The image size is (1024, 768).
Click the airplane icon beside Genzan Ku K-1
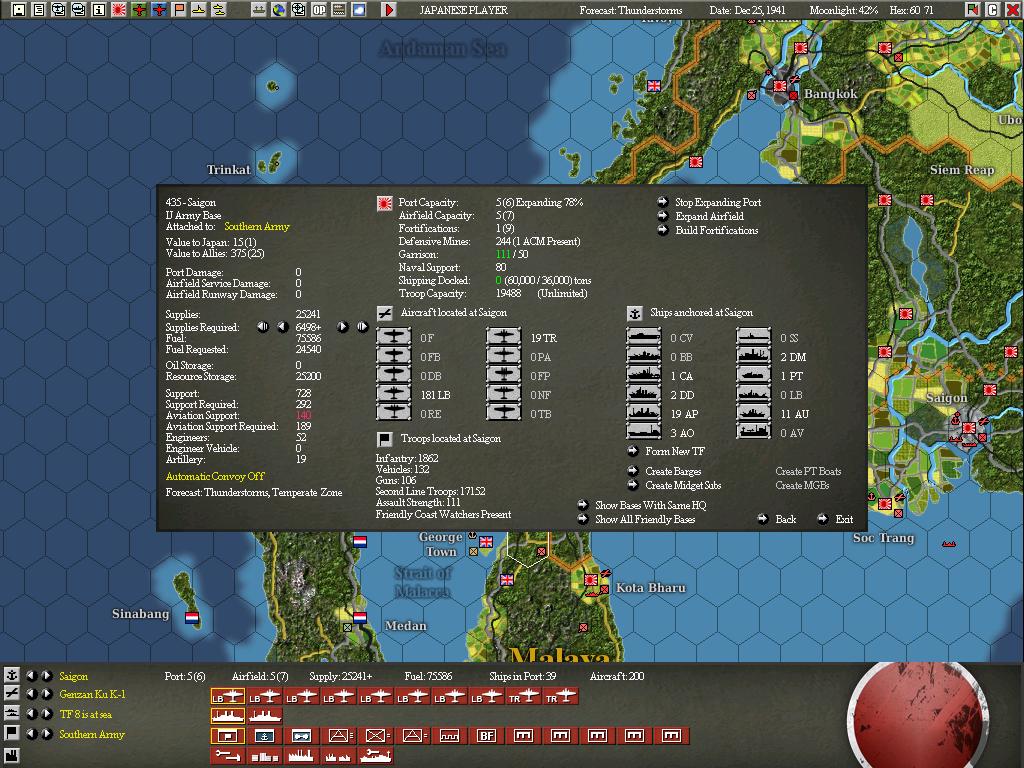(x=11, y=694)
